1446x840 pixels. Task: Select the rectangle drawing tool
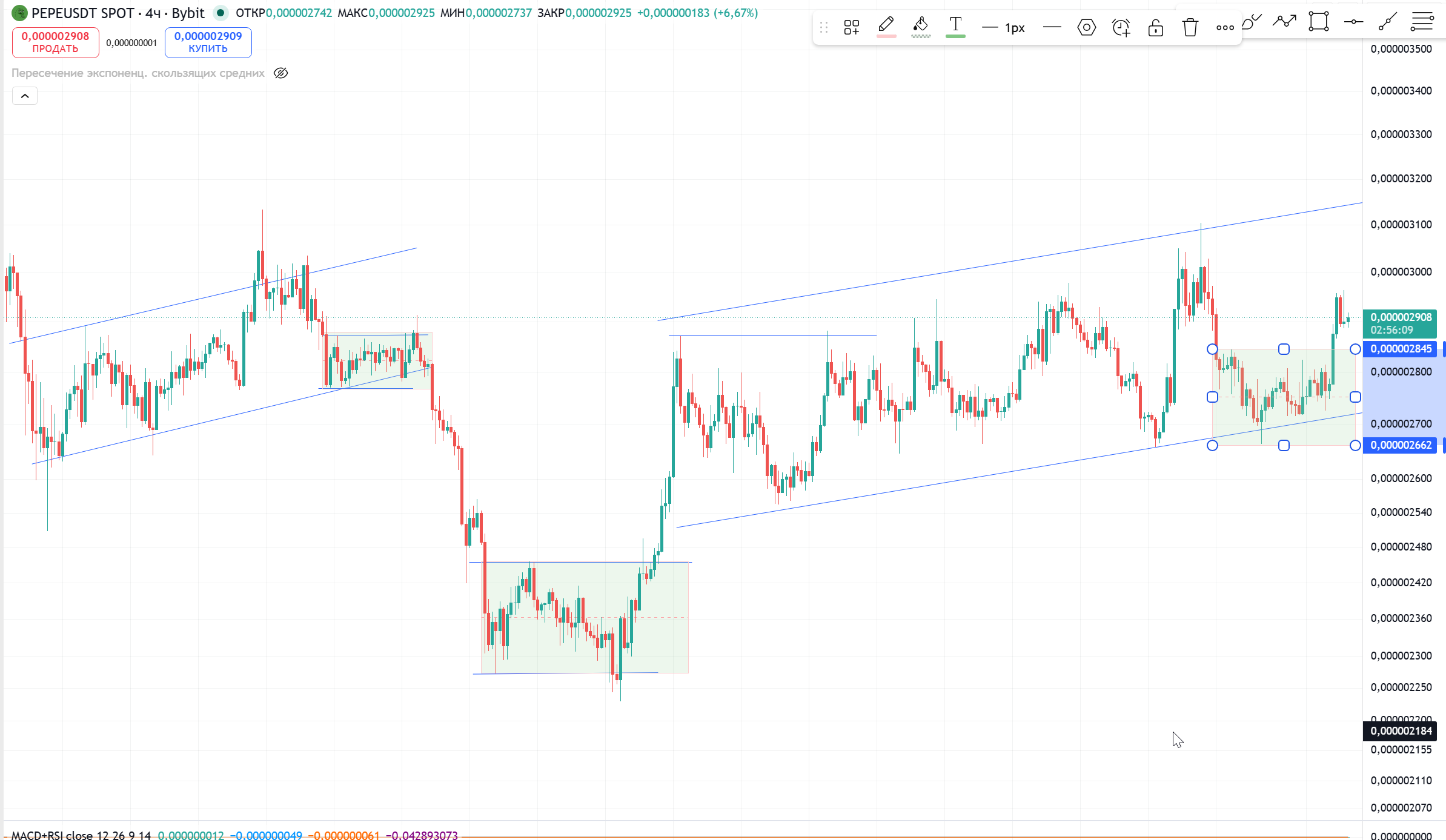pyautogui.click(x=1318, y=22)
